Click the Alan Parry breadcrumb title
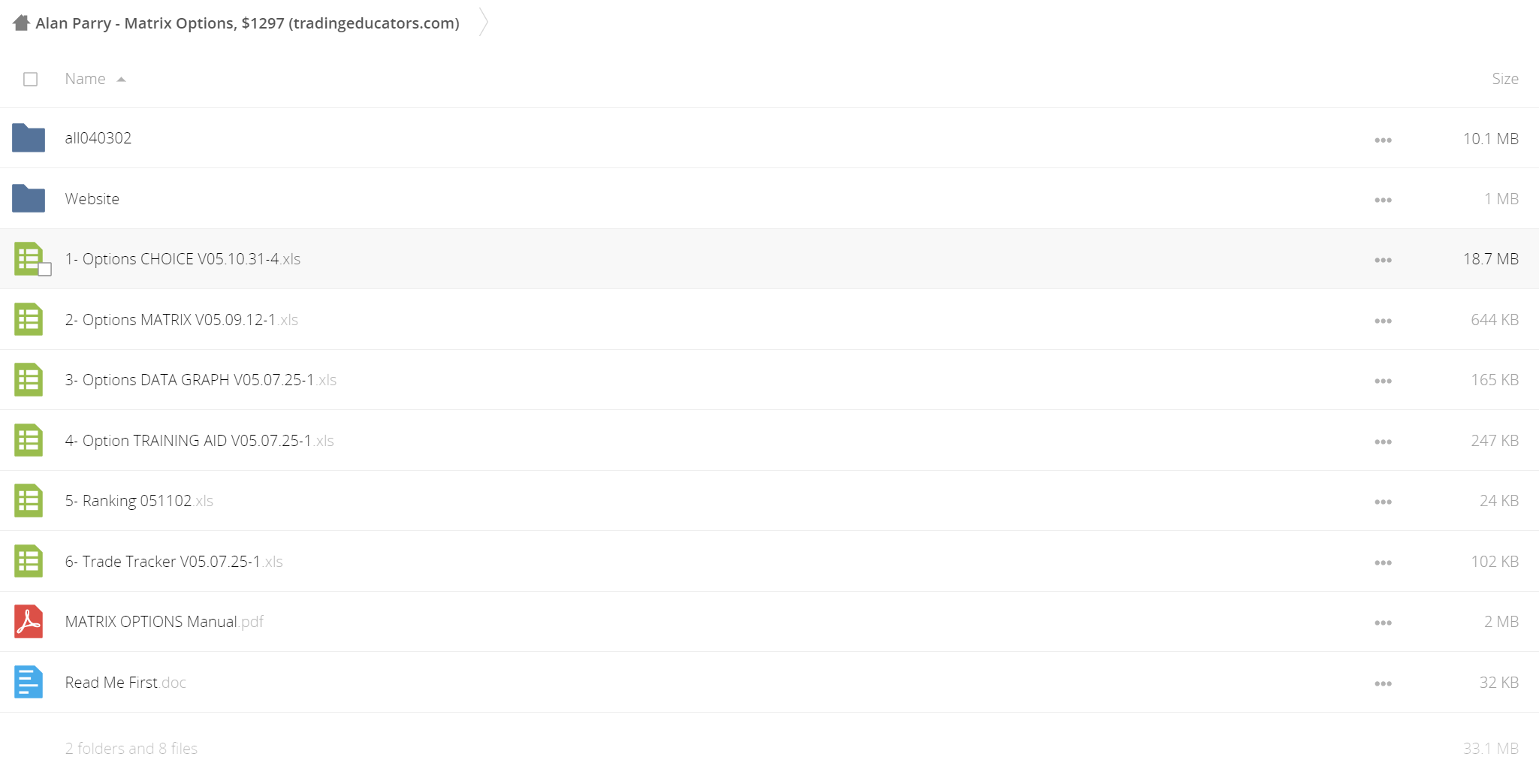Viewport: 1539px width, 784px height. (x=247, y=23)
